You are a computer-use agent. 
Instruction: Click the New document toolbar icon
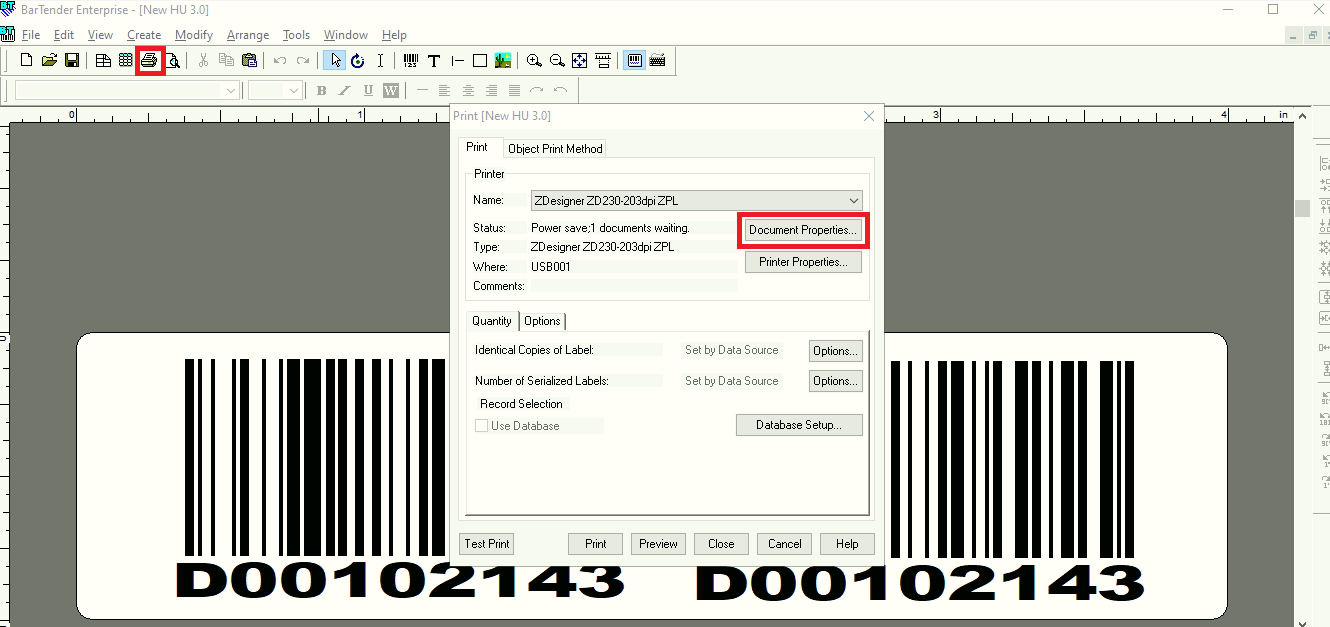click(27, 61)
